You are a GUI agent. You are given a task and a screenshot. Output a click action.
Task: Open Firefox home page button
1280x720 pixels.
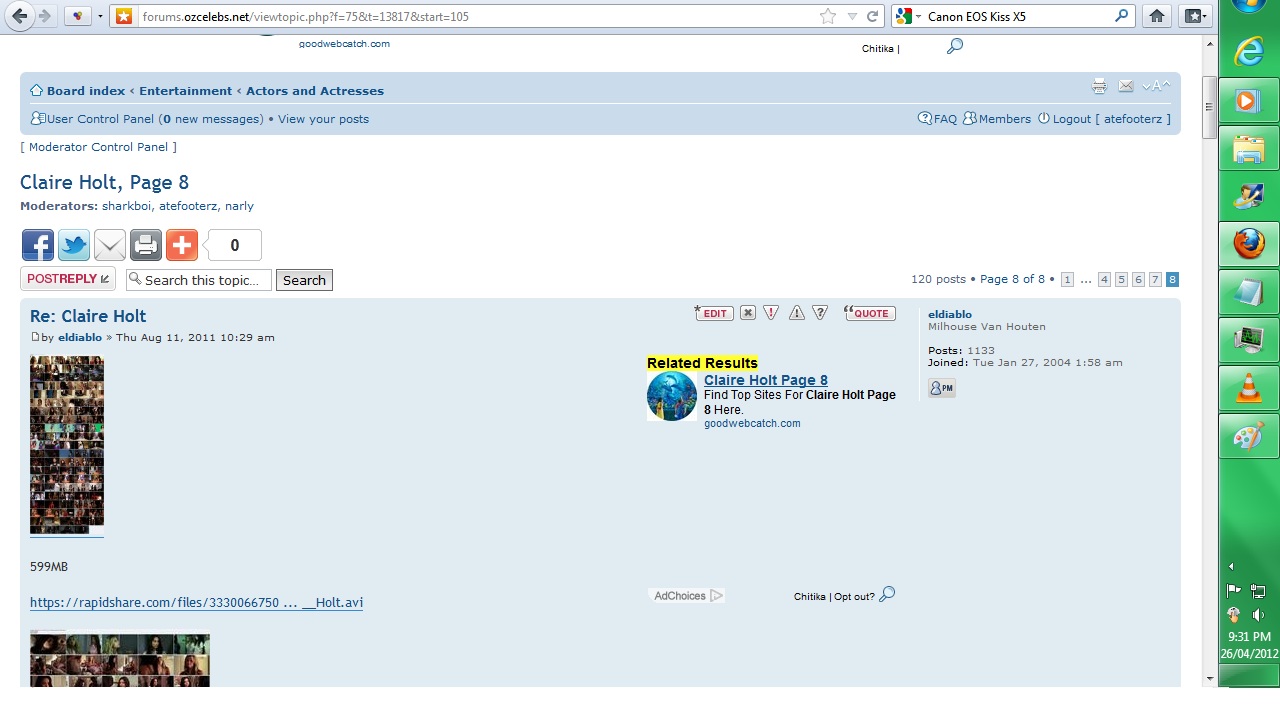click(1157, 16)
